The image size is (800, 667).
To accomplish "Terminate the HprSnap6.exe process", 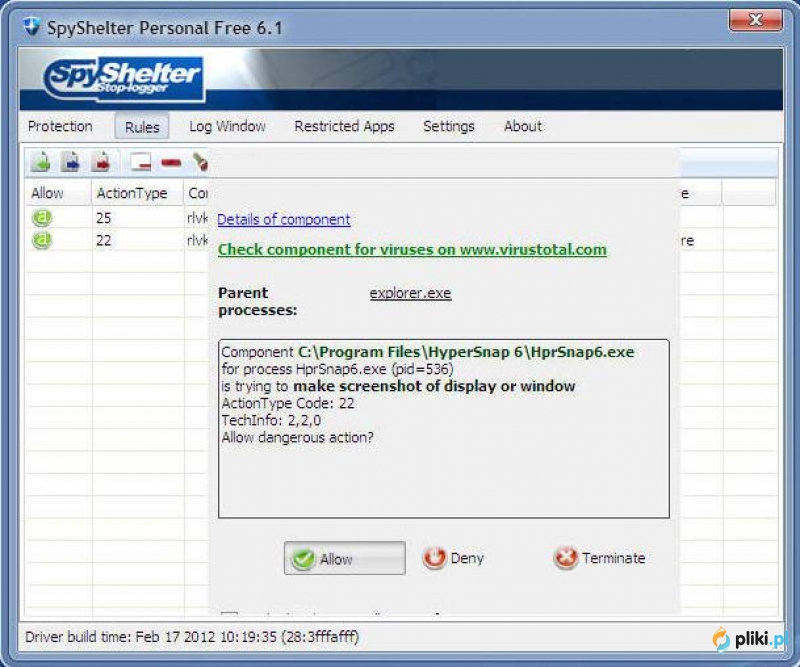I will (599, 558).
